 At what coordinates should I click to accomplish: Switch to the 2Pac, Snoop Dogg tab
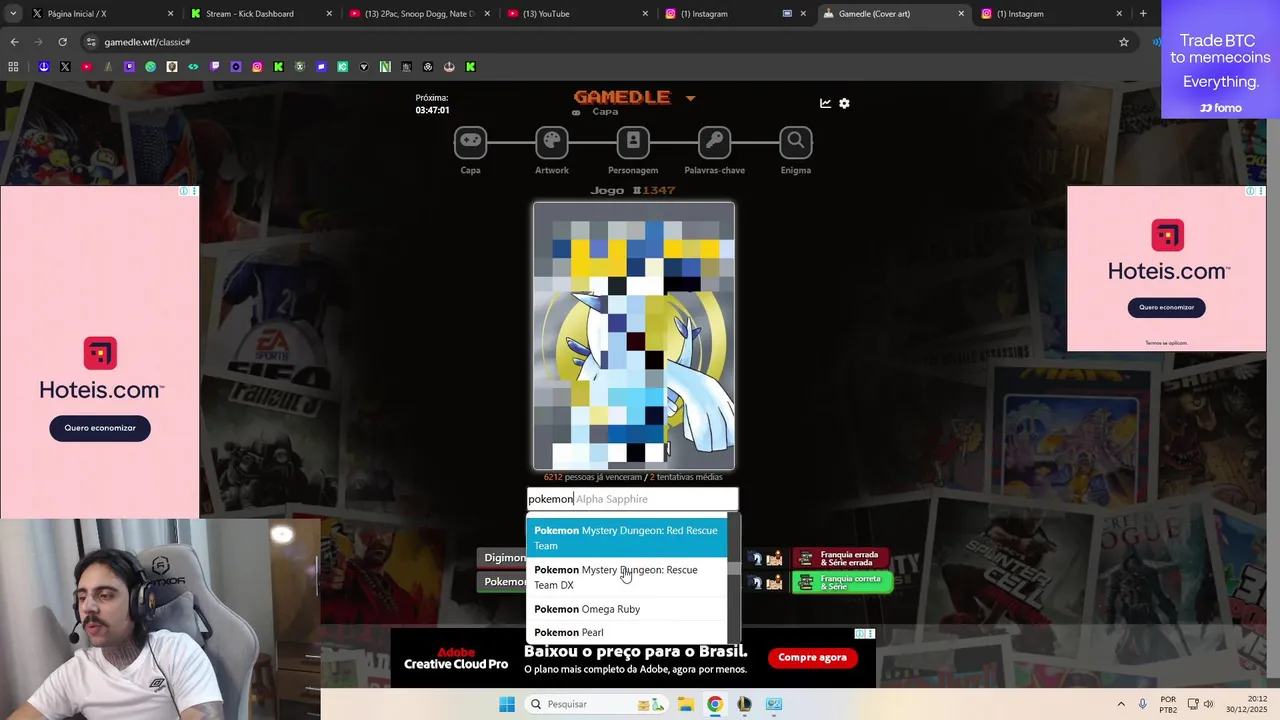click(x=420, y=14)
